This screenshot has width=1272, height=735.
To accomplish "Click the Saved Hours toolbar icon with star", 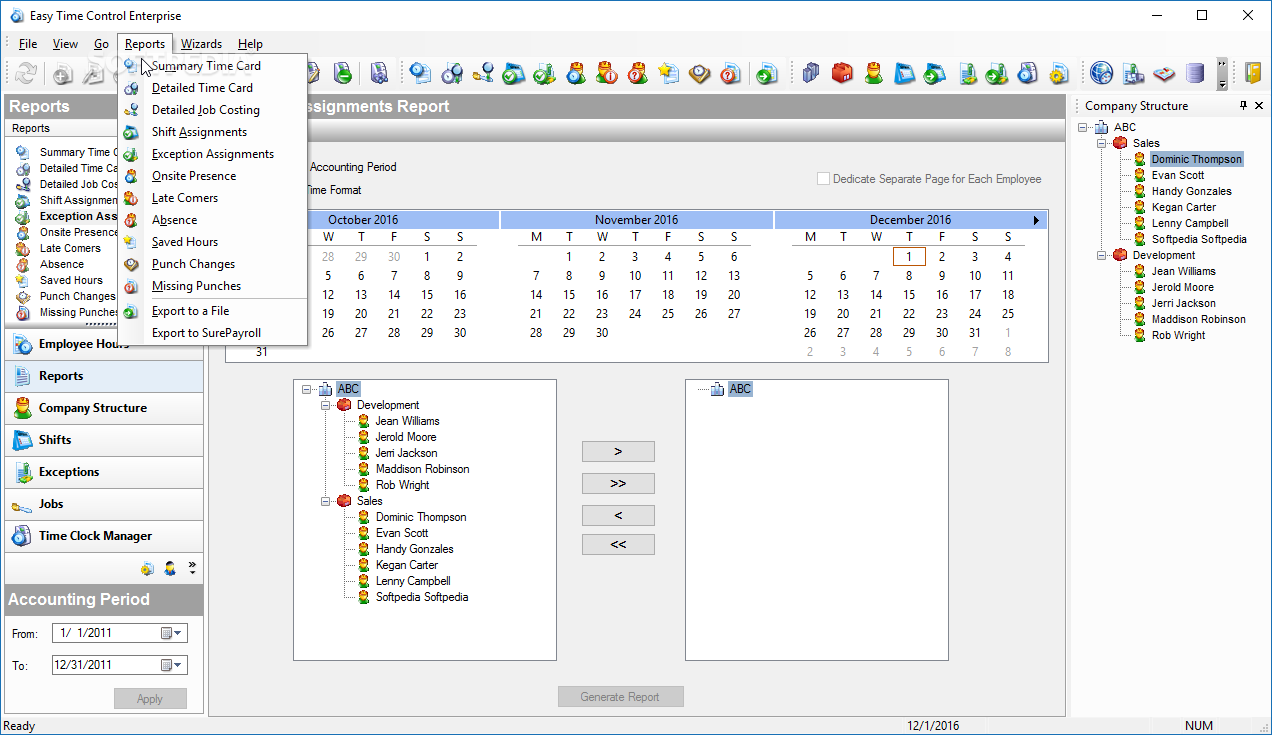I will [668, 73].
